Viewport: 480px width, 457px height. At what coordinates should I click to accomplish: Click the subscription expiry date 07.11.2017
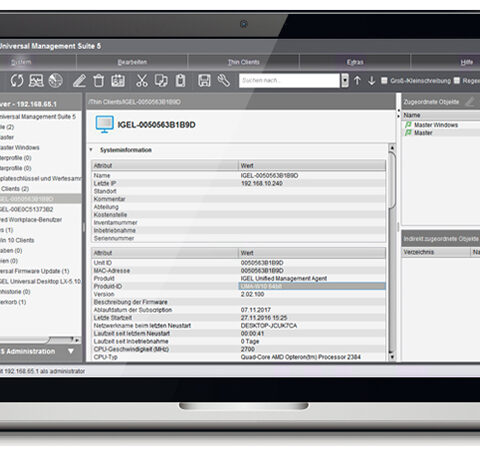(256, 310)
